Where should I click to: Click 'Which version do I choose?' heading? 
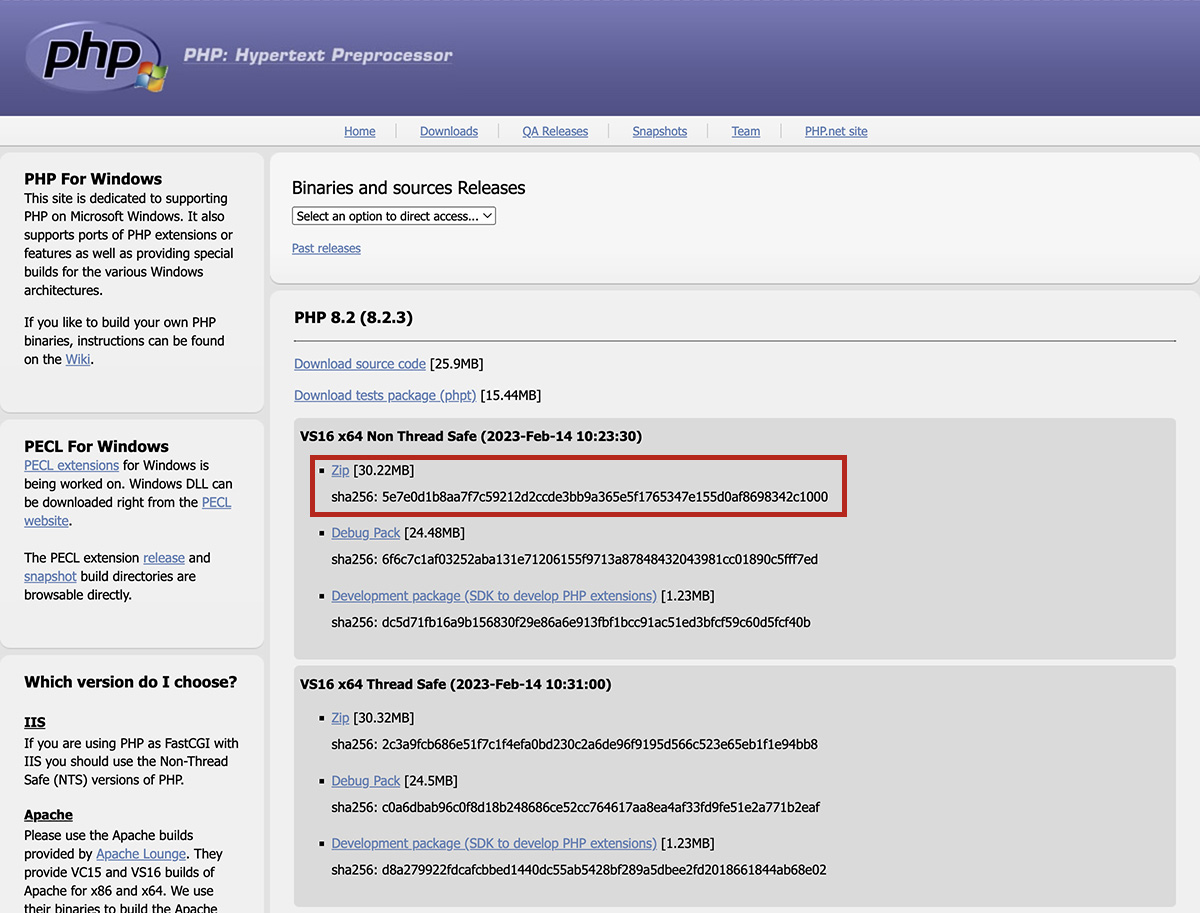130,682
